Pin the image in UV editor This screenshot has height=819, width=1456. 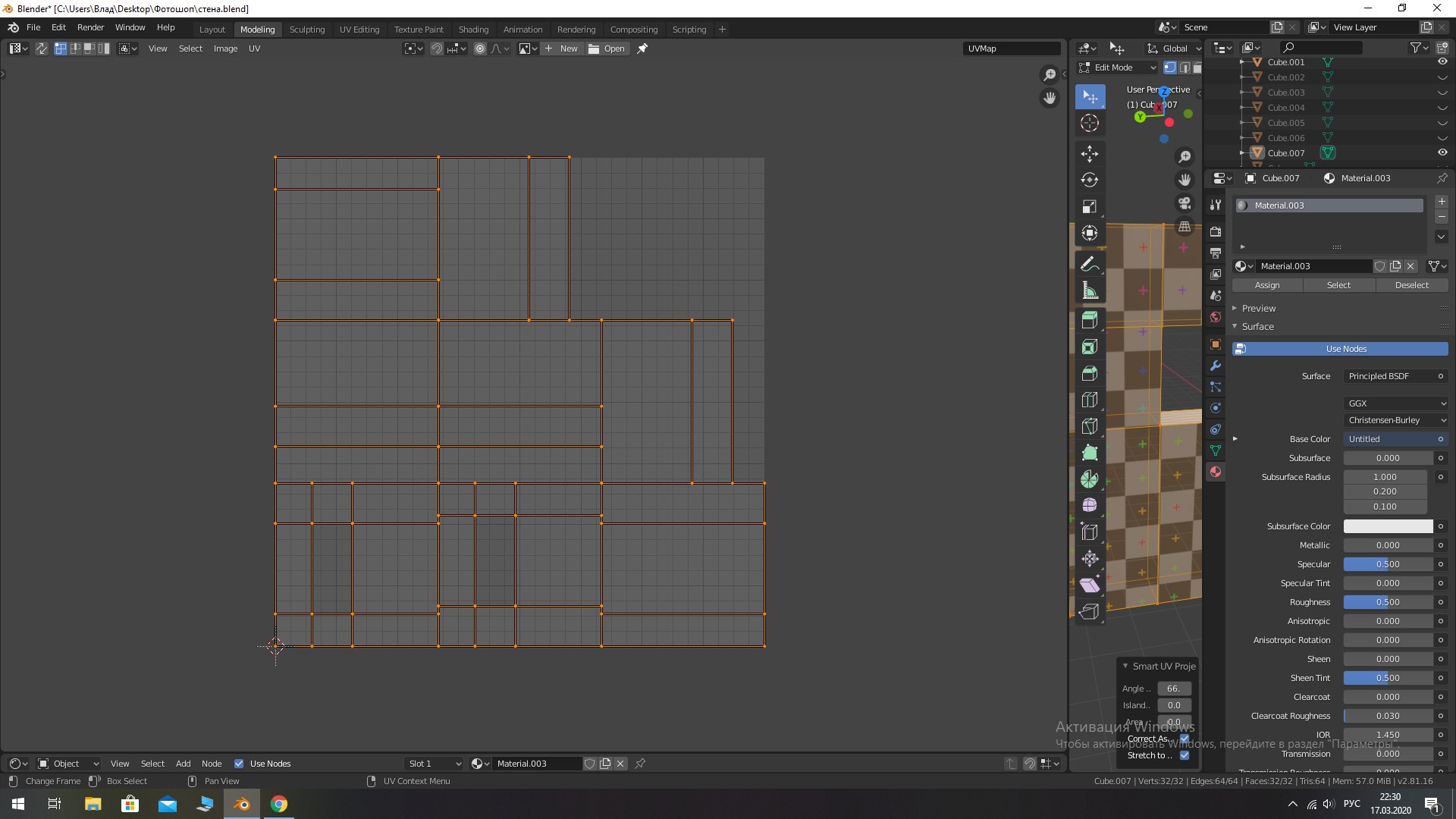tap(642, 49)
